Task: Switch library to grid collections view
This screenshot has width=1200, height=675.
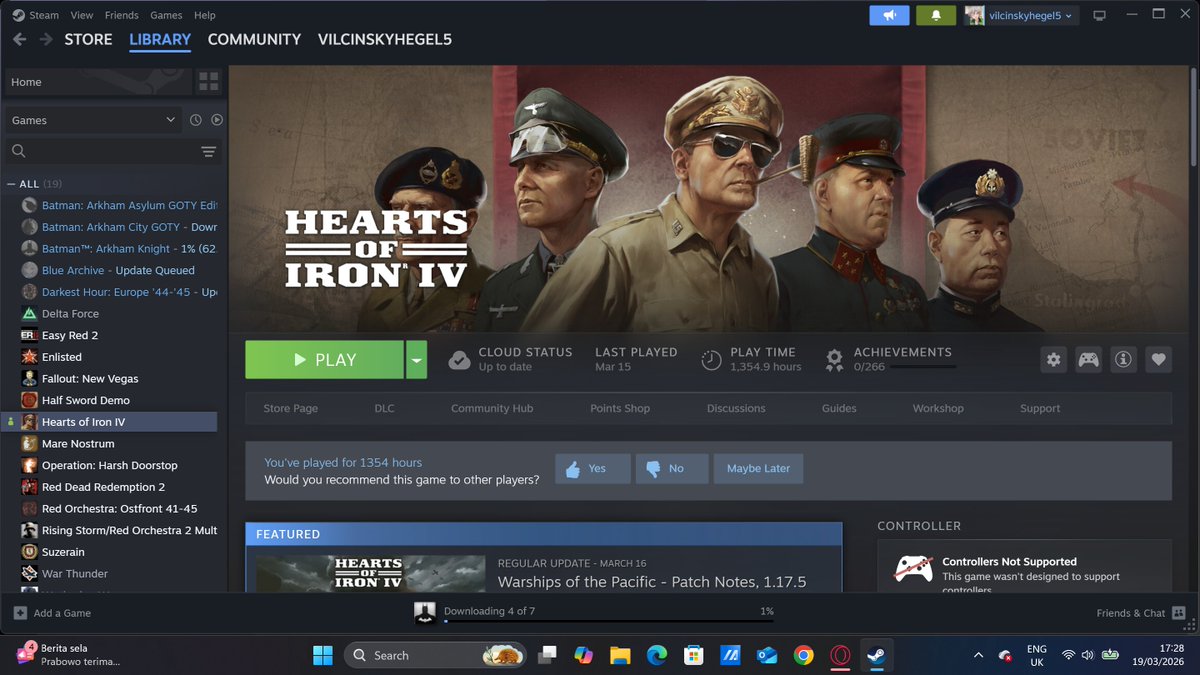Action: click(x=208, y=82)
